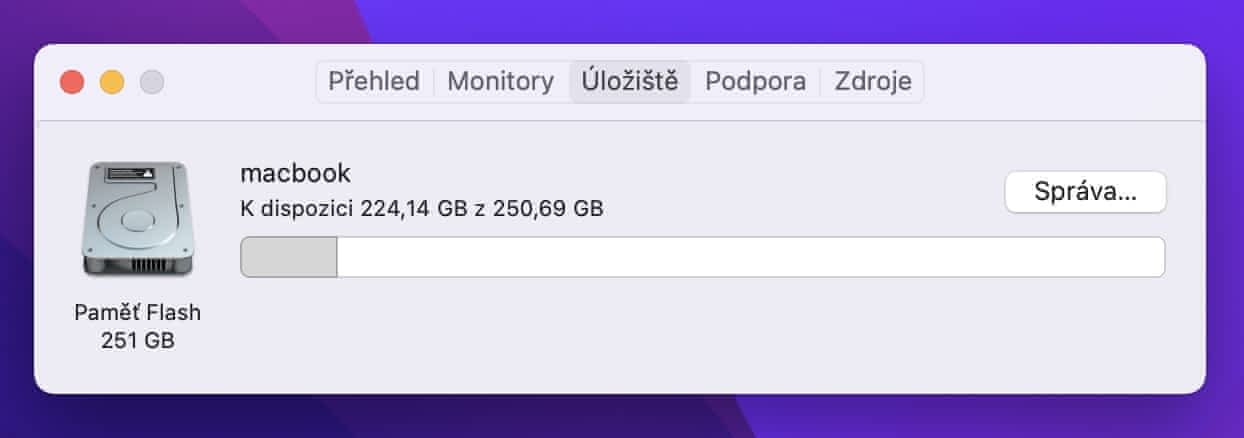Image resolution: width=1244 pixels, height=438 pixels.
Task: Go to the Podpora tab
Action: pyautogui.click(x=755, y=82)
